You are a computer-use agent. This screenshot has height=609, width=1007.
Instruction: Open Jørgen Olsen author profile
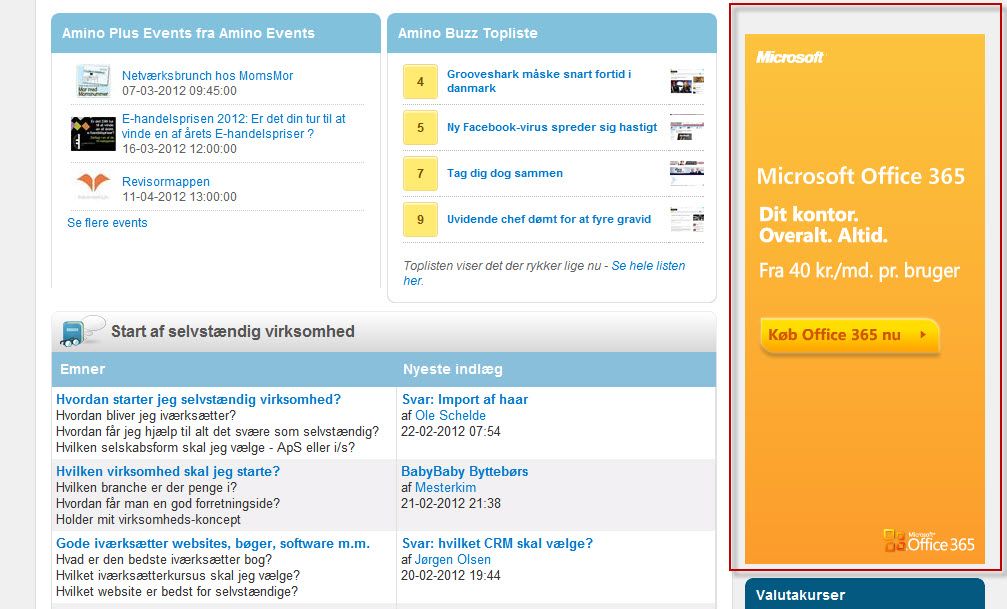452,560
